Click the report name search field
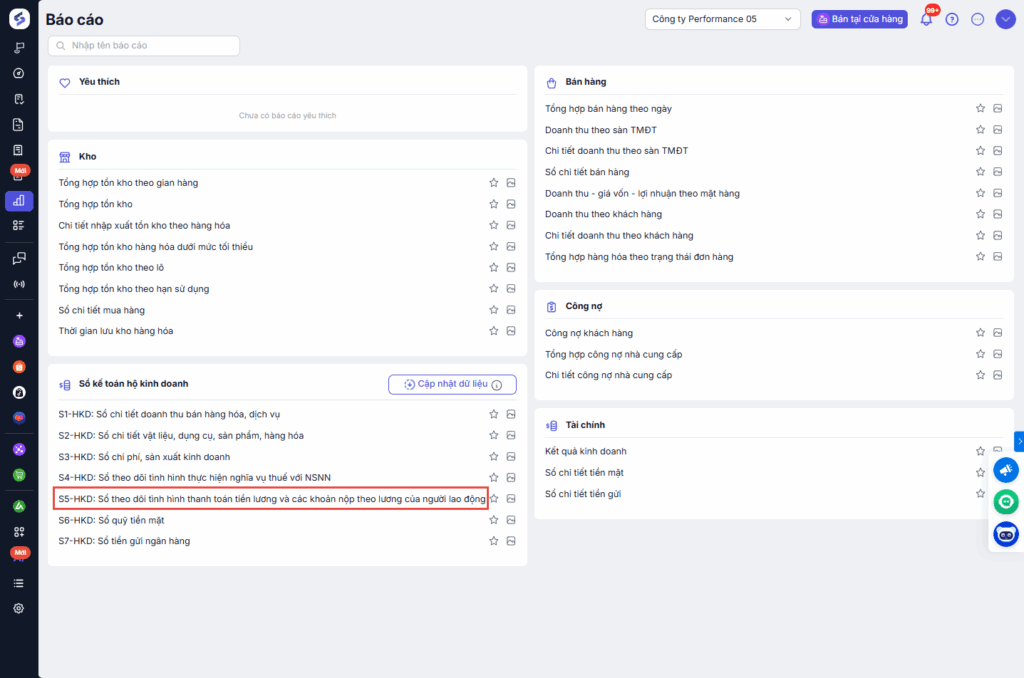 pyautogui.click(x=145, y=46)
